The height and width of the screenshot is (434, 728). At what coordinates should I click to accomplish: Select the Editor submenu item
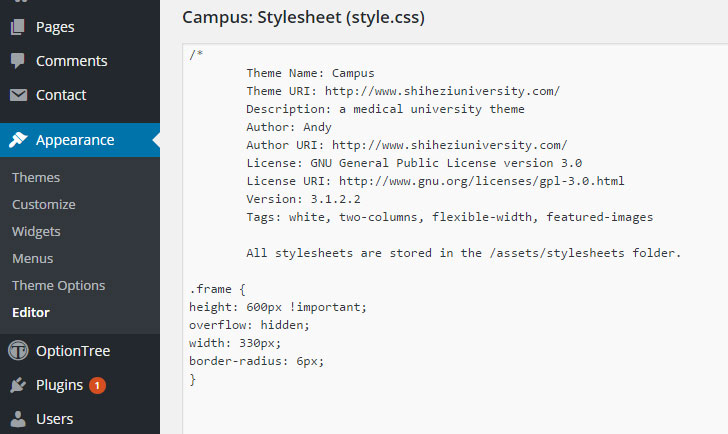pos(31,312)
